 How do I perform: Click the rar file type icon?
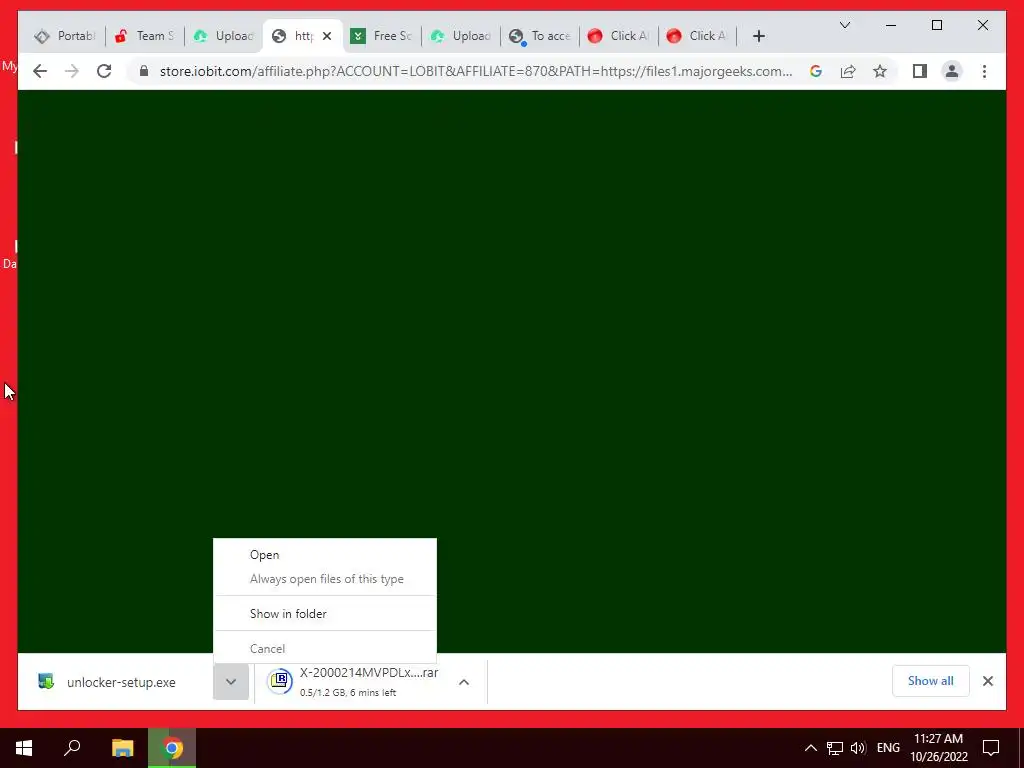[x=280, y=681]
